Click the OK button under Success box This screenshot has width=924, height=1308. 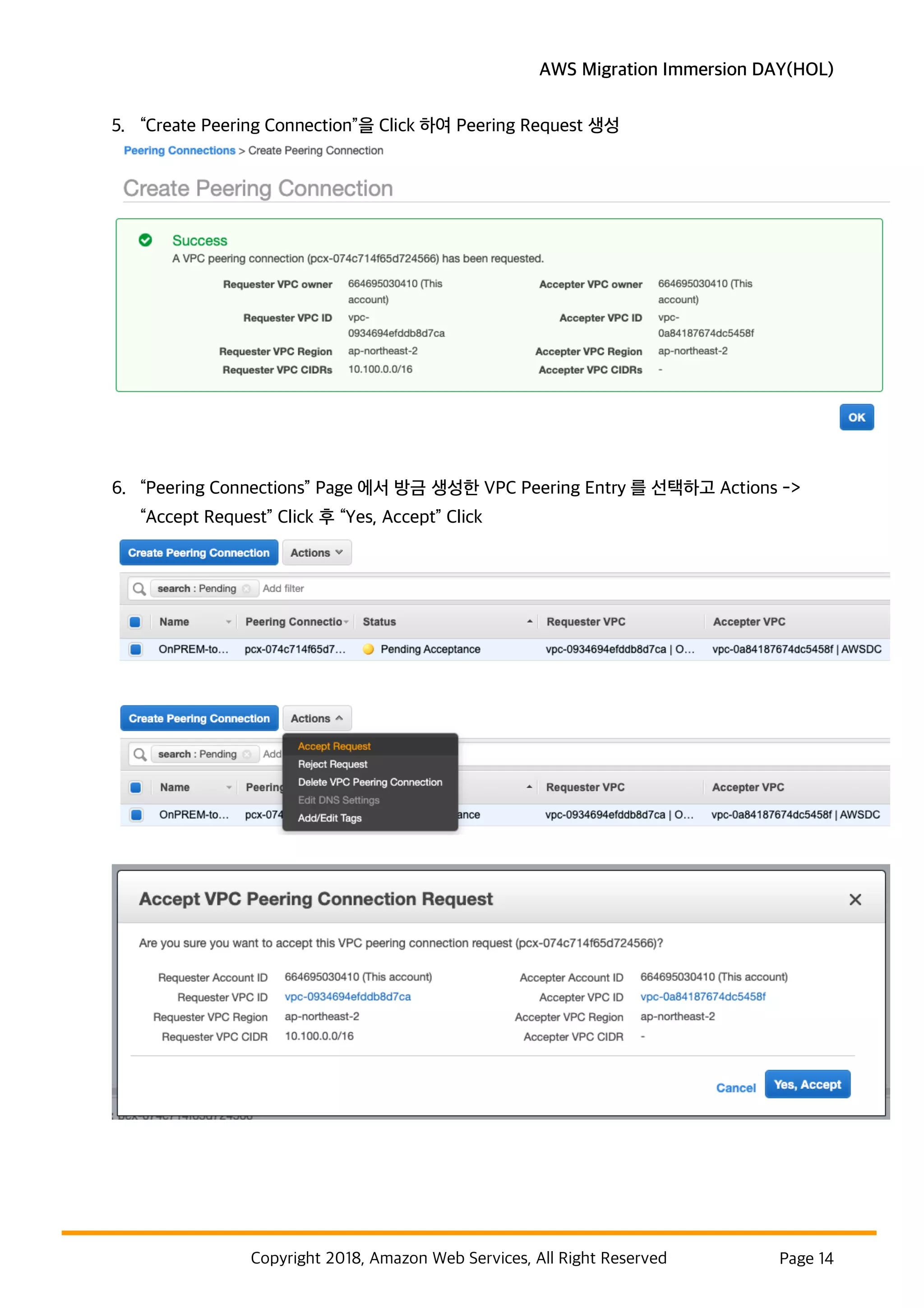click(x=856, y=417)
